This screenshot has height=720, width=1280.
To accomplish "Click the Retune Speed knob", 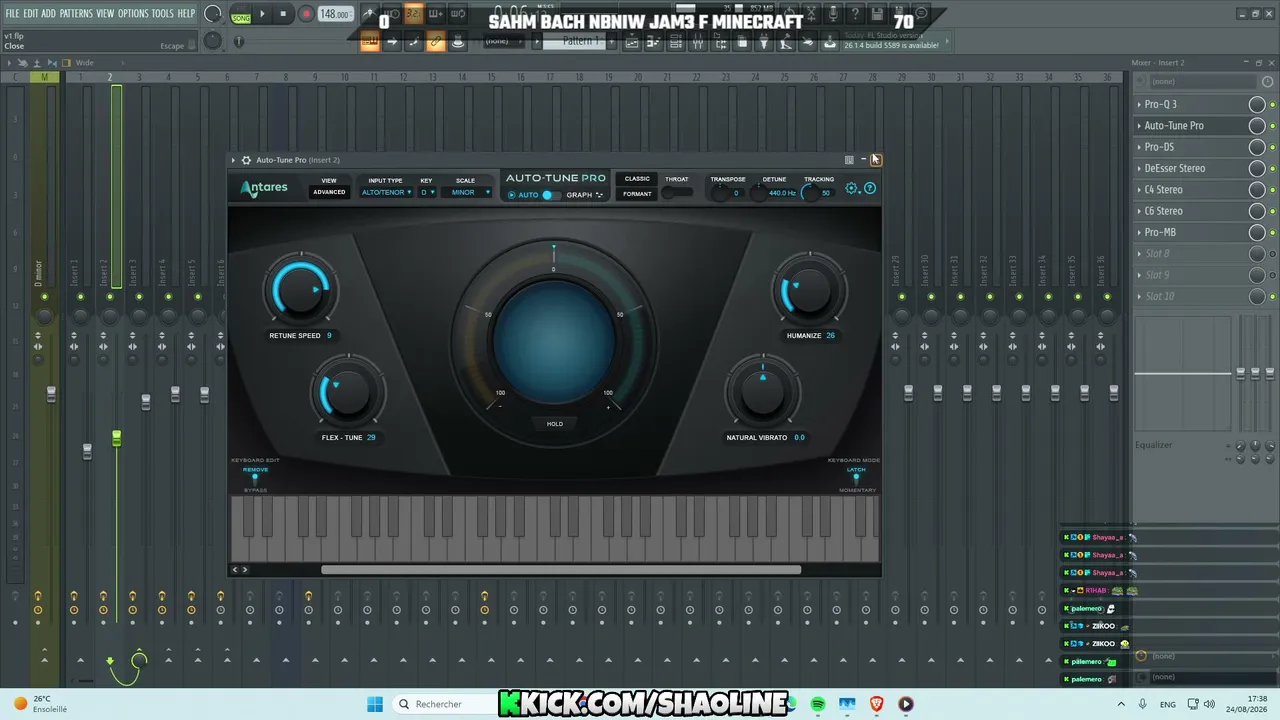I will (300, 291).
